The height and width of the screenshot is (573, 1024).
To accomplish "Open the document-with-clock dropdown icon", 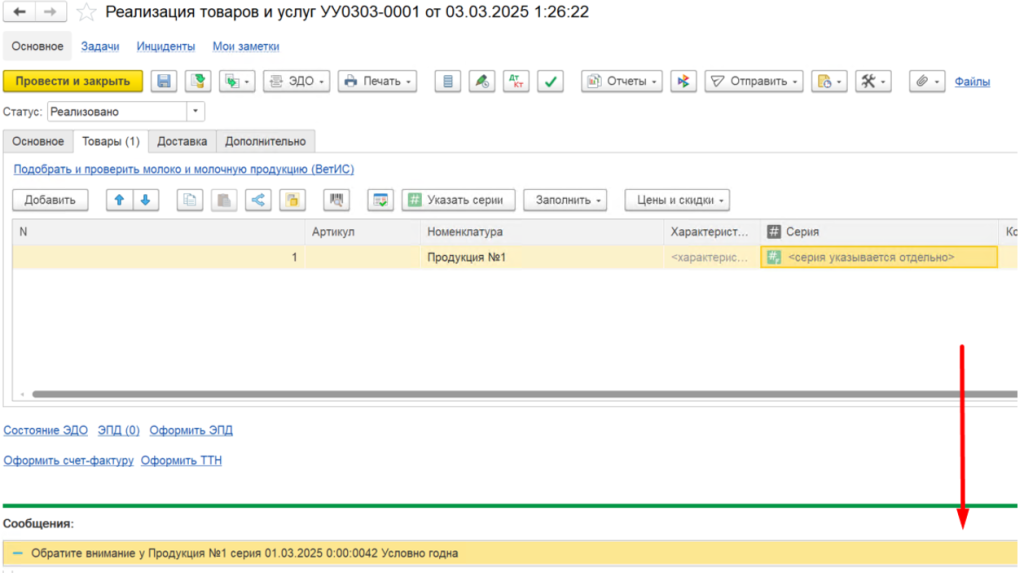I will (829, 81).
